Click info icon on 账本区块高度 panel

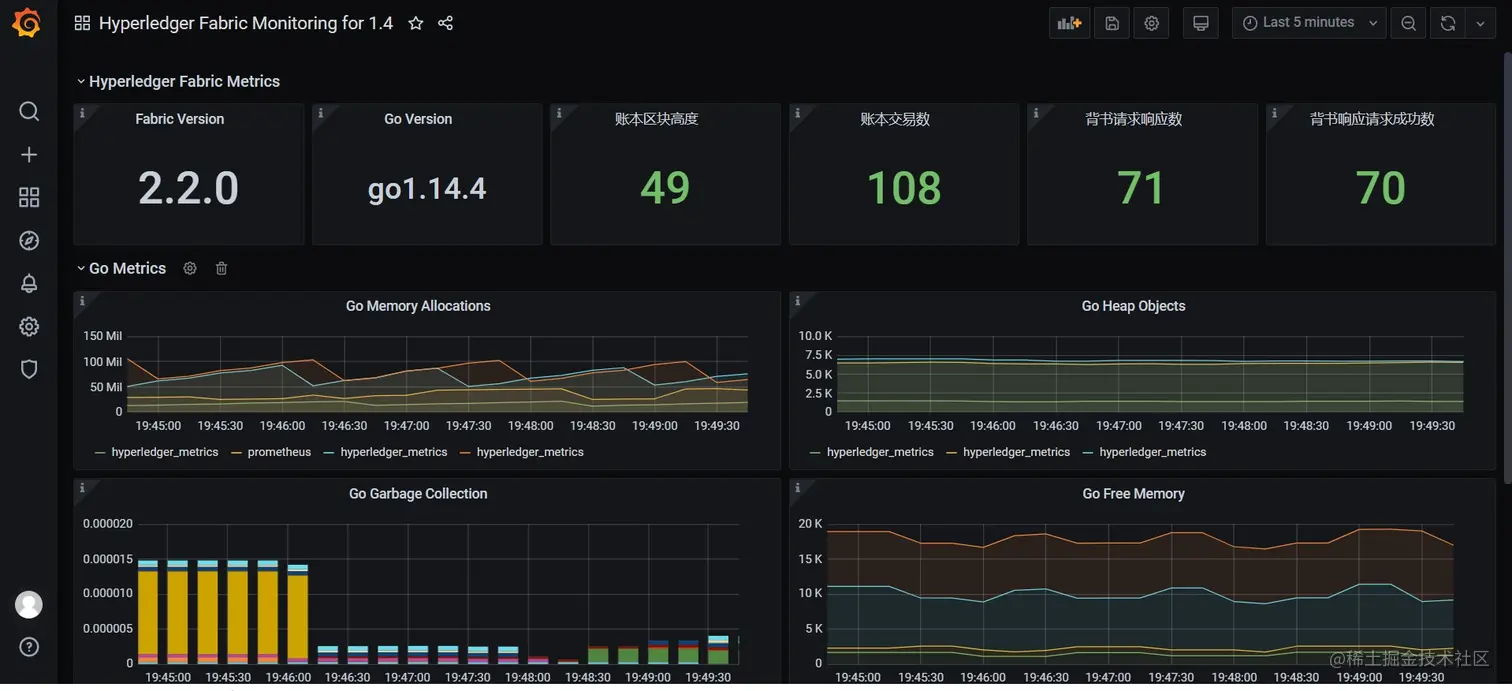(559, 113)
